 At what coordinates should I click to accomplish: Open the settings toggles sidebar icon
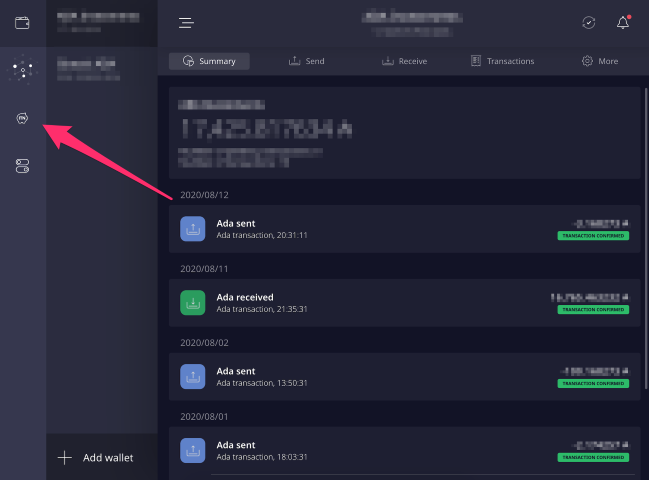pos(22,166)
